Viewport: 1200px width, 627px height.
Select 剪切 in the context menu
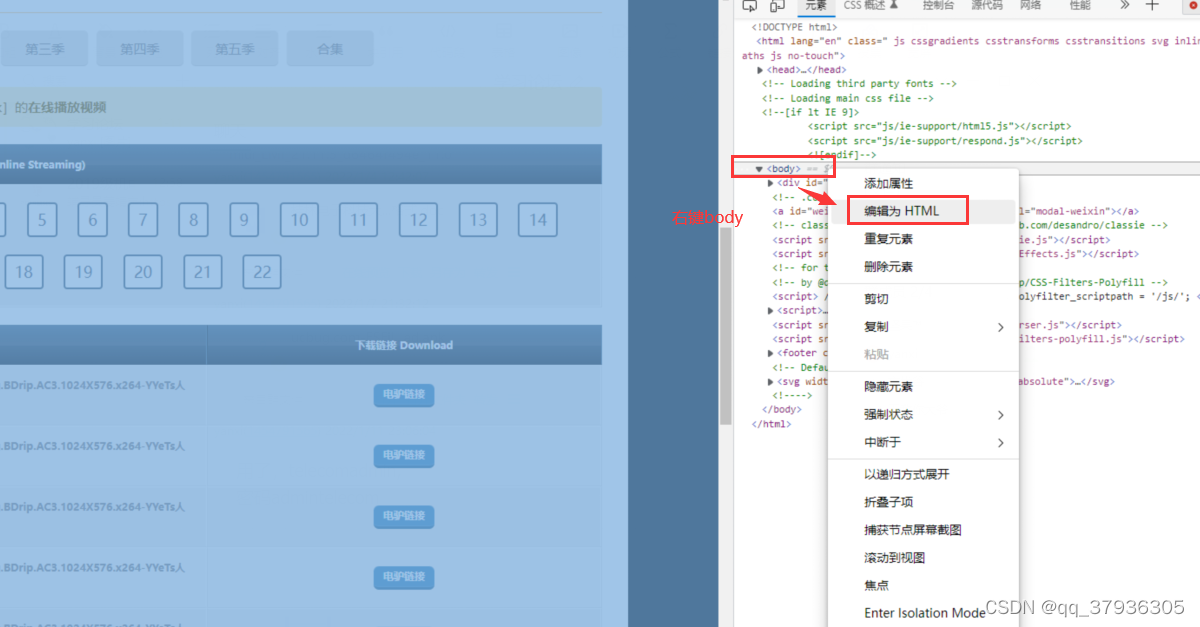coord(923,299)
